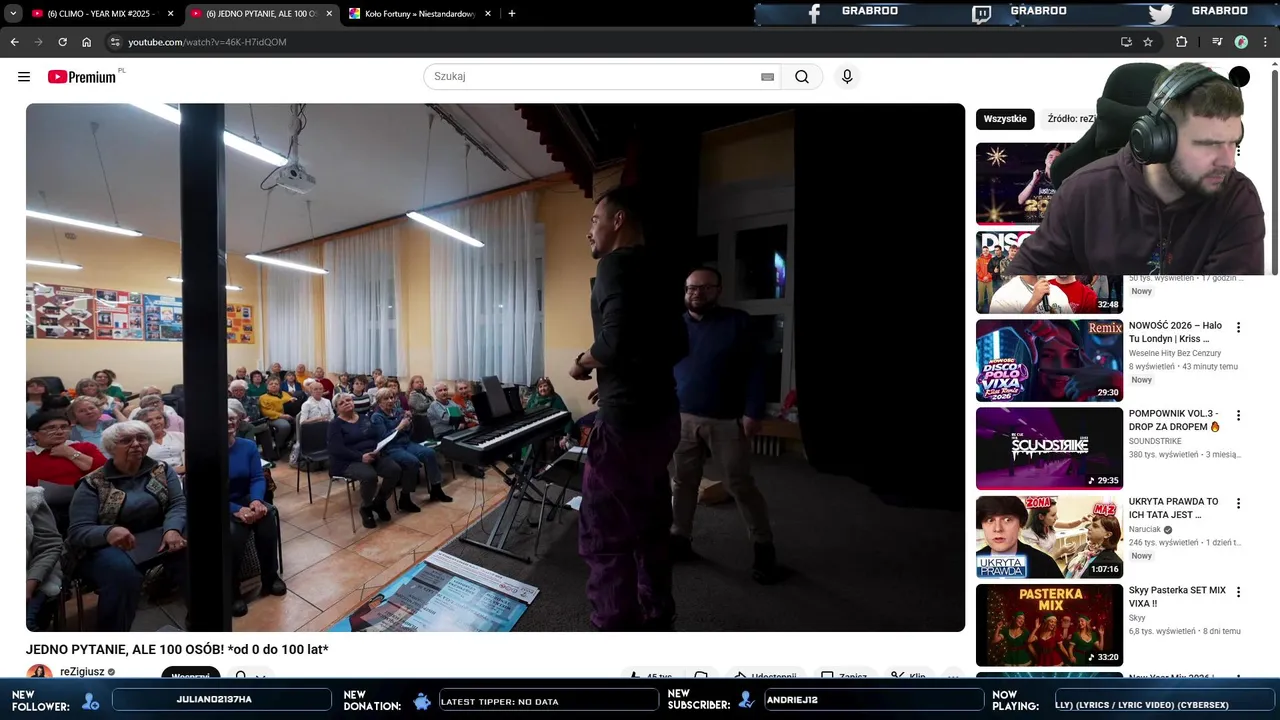
Task: Open UKRYTA PRAWDA TO ICH TATA JEST title
Action: pos(1173,508)
